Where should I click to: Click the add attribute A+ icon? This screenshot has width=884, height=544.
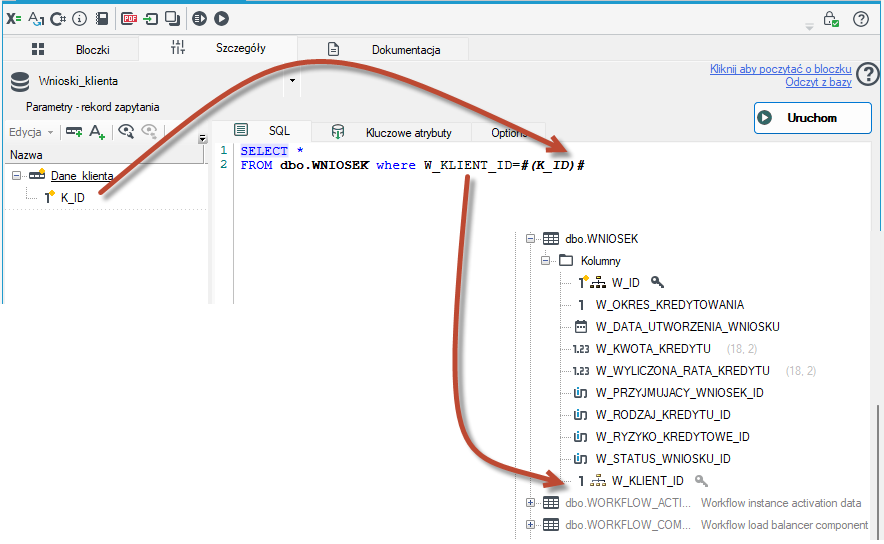pyautogui.click(x=97, y=131)
